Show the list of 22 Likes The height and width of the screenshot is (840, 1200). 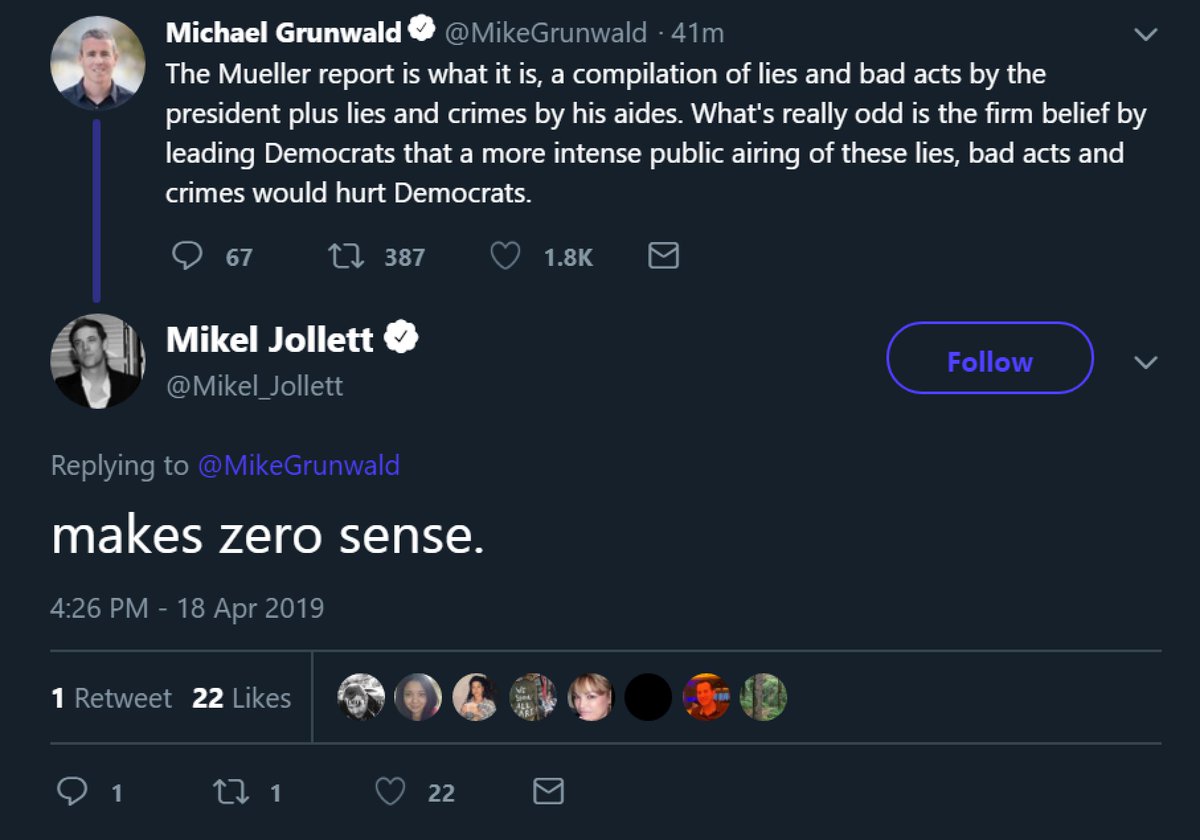[241, 698]
